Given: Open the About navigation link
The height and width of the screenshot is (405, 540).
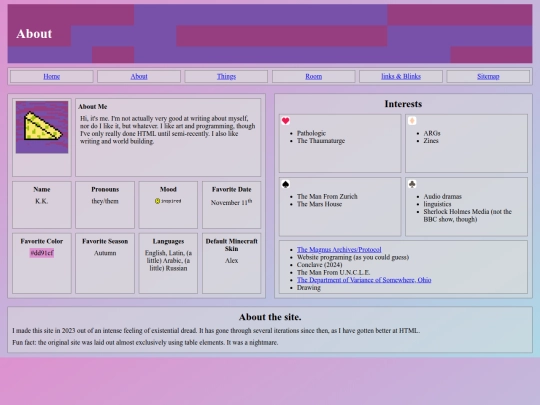Looking at the screenshot, I should coord(139,76).
